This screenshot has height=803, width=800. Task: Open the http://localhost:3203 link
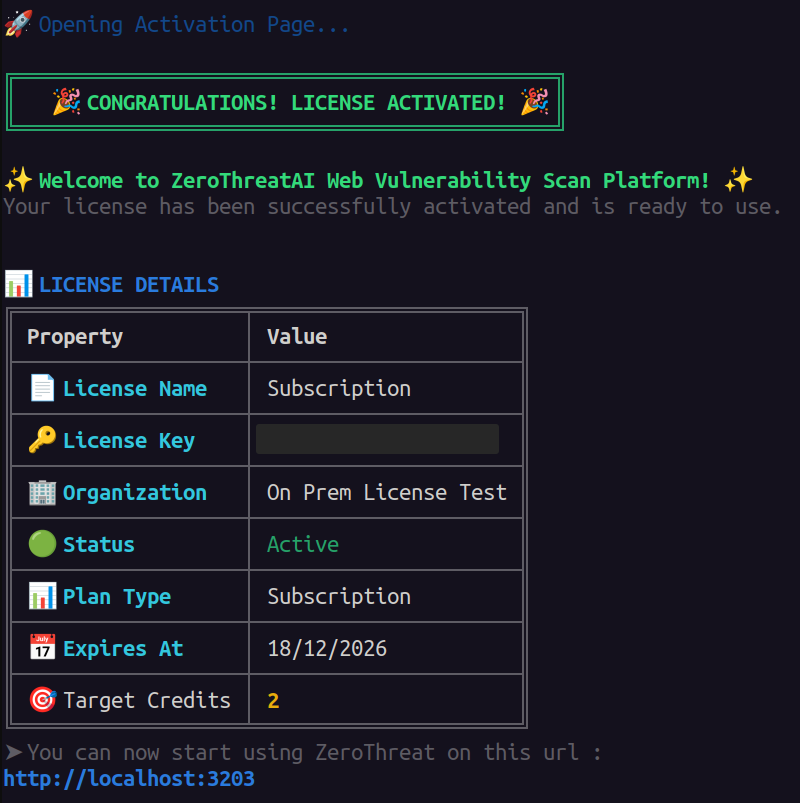[129, 779]
